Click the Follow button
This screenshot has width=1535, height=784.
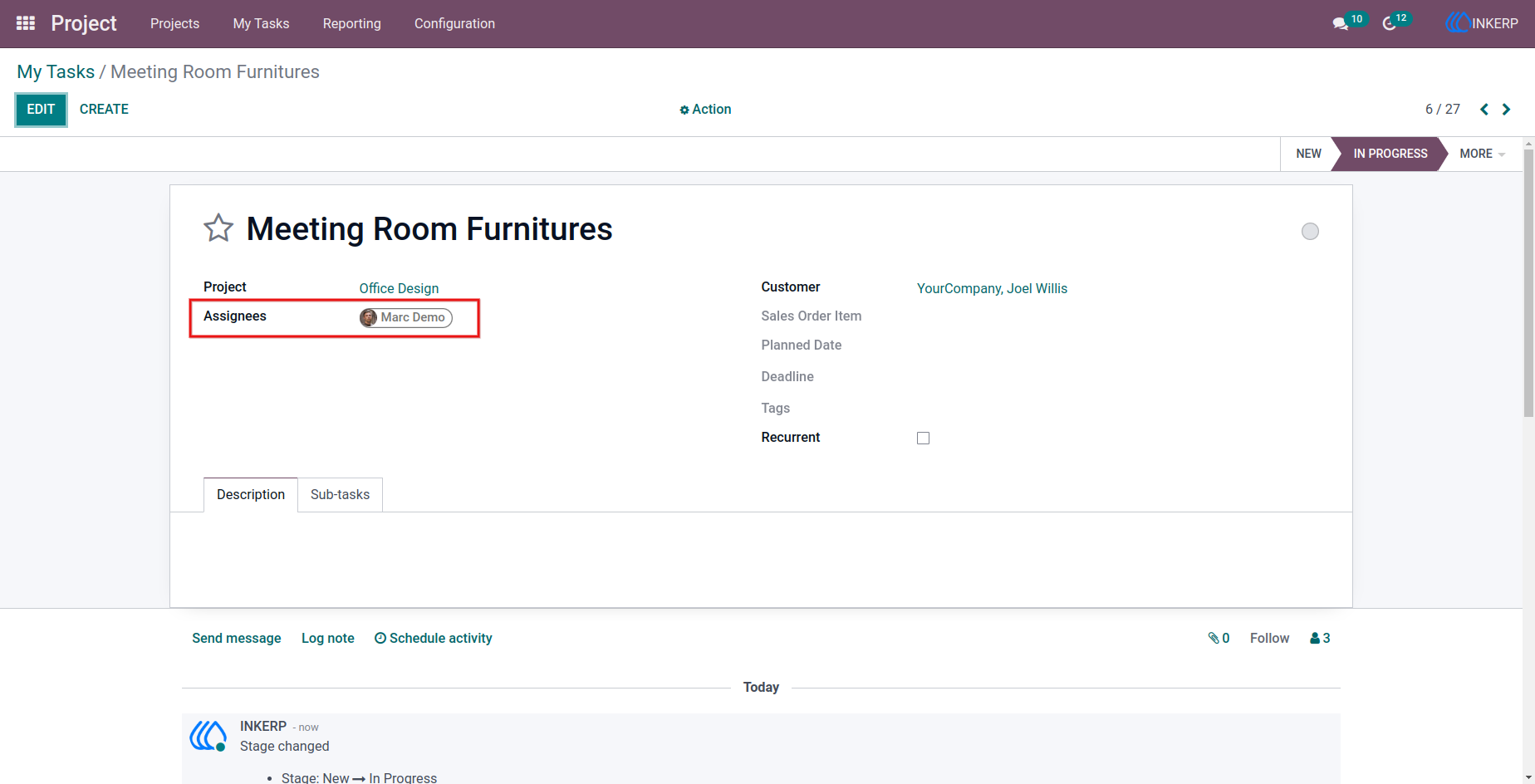click(x=1269, y=638)
